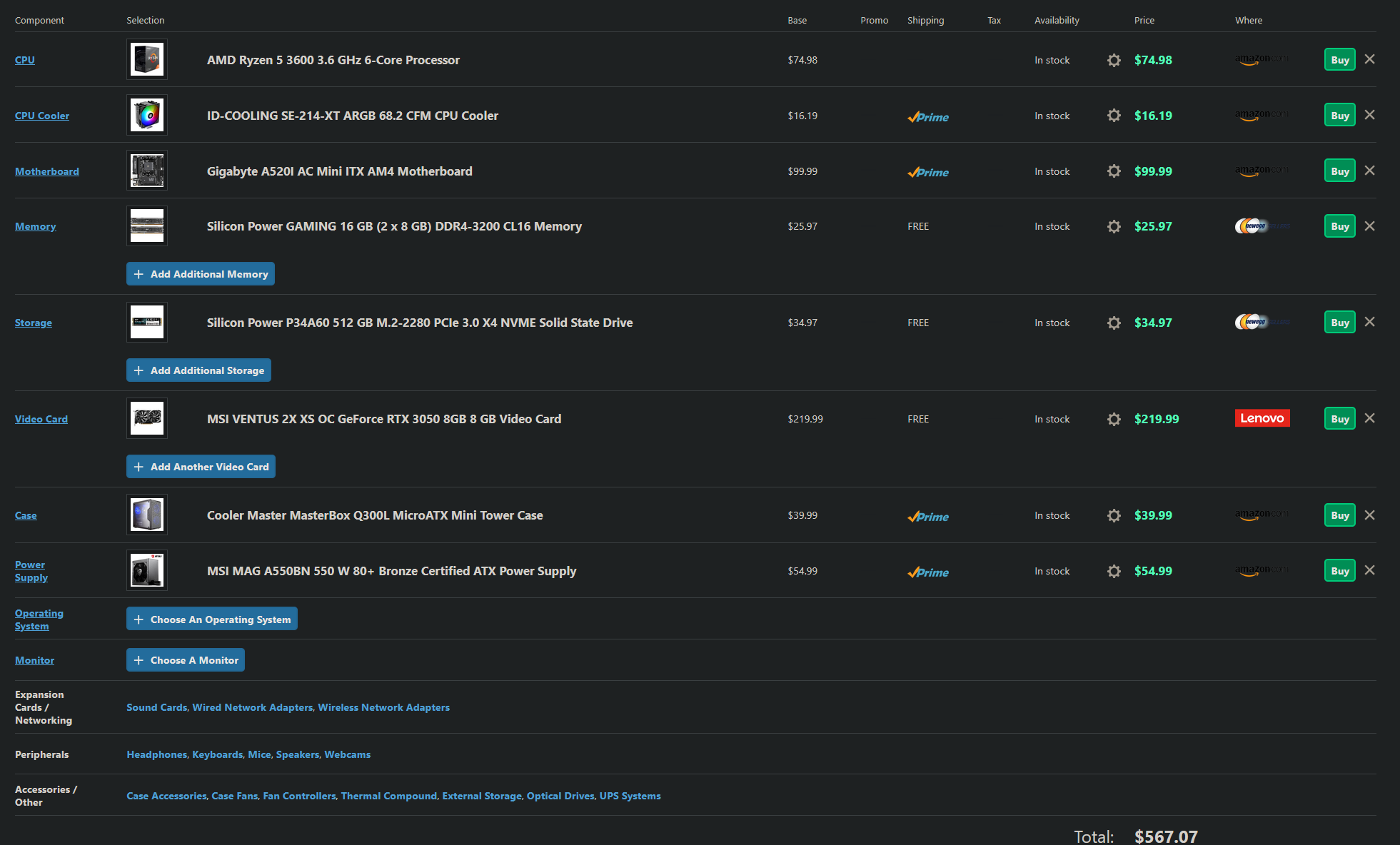Buy the Silicon Power P34A60 SSD

(x=1339, y=323)
